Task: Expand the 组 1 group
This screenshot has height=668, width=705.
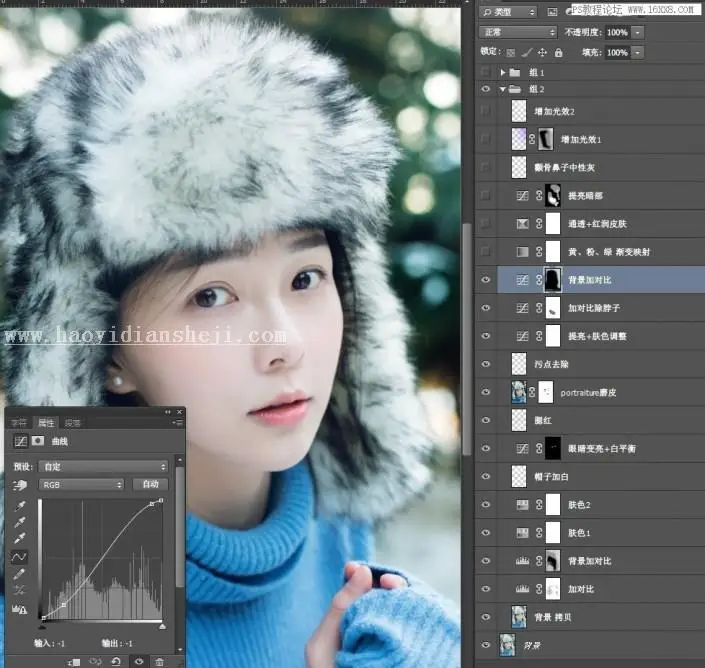Action: (x=503, y=72)
